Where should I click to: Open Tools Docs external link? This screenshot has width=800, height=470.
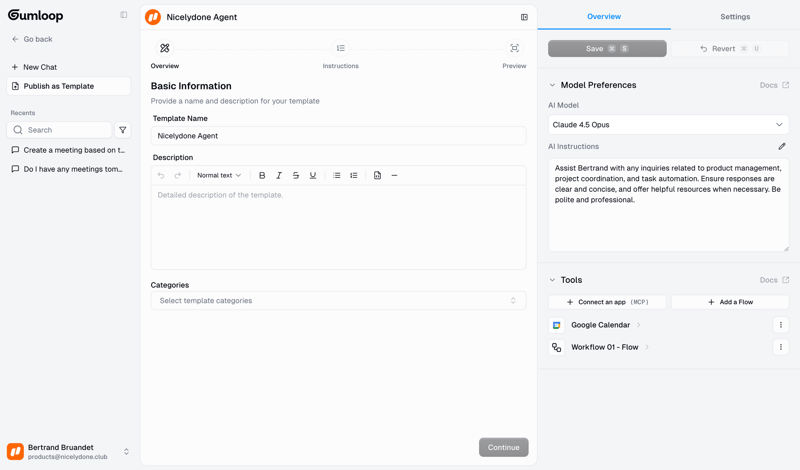click(x=774, y=280)
